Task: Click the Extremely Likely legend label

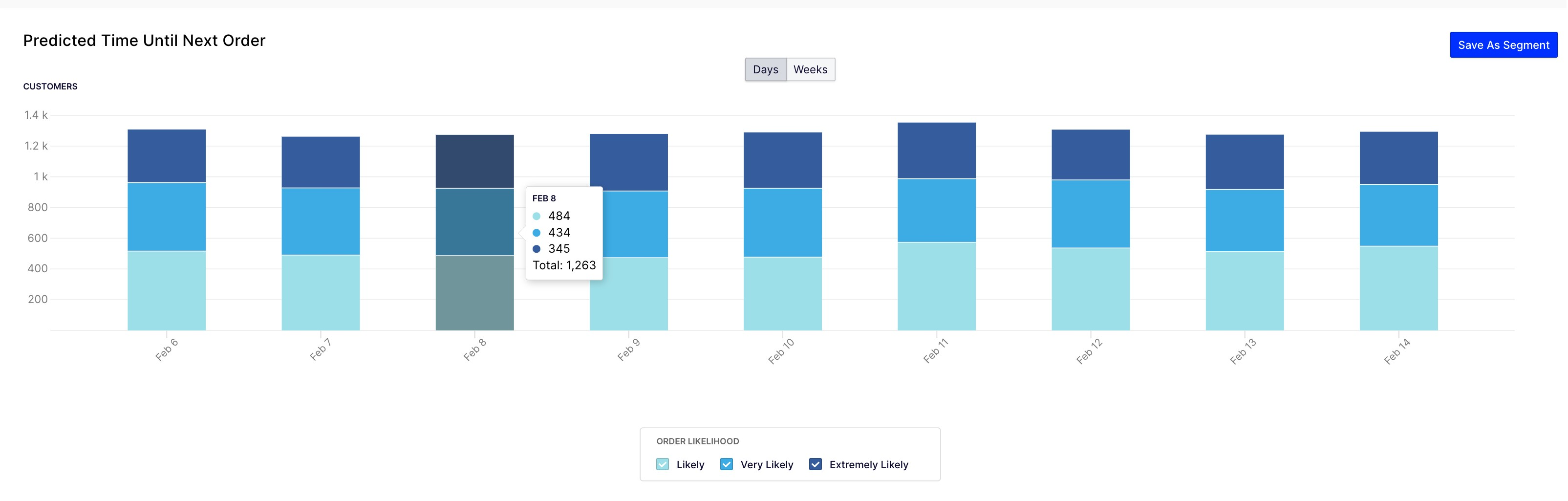Action: click(x=869, y=464)
